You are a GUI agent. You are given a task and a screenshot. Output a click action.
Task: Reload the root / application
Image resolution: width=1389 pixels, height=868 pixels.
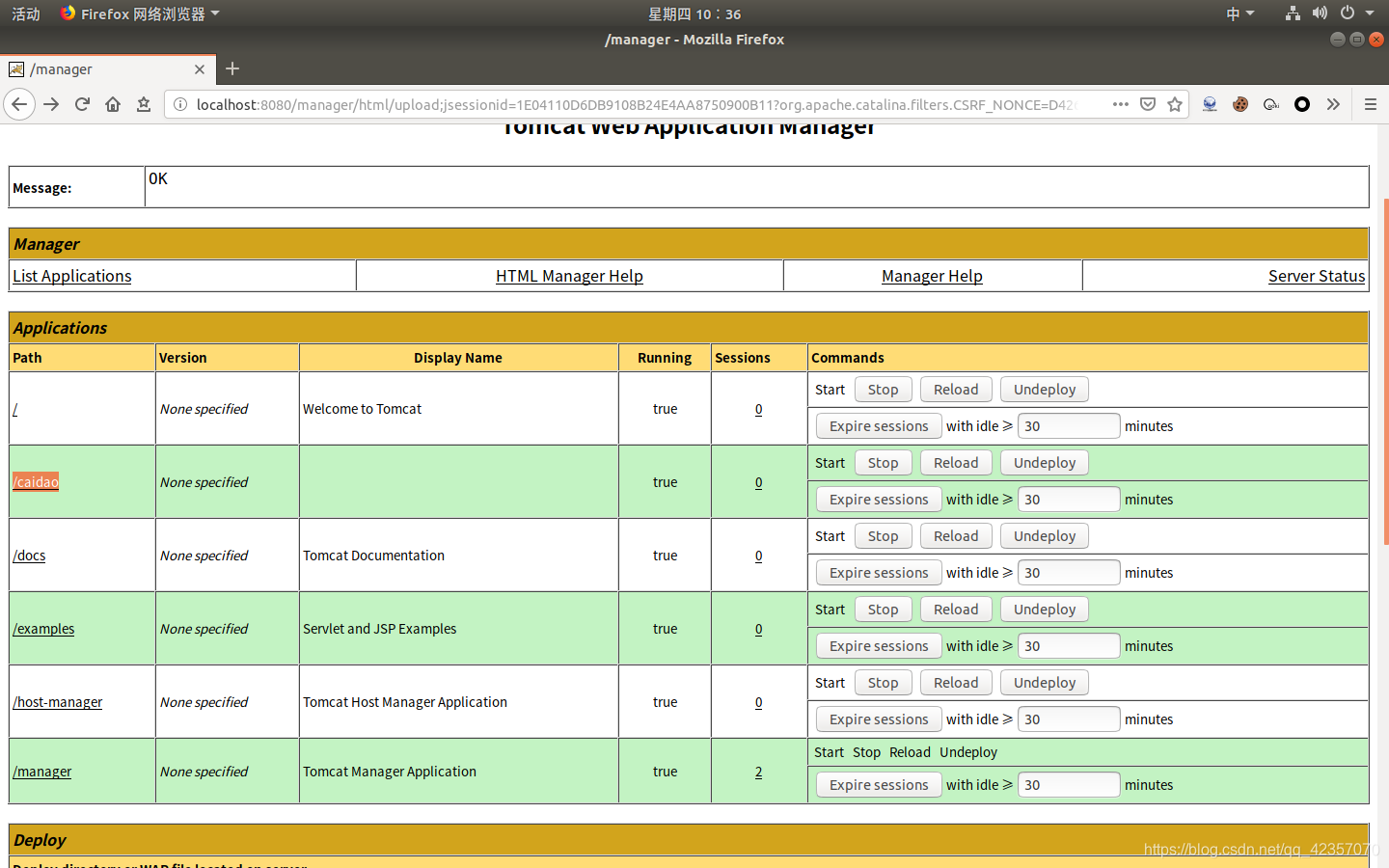(x=956, y=390)
